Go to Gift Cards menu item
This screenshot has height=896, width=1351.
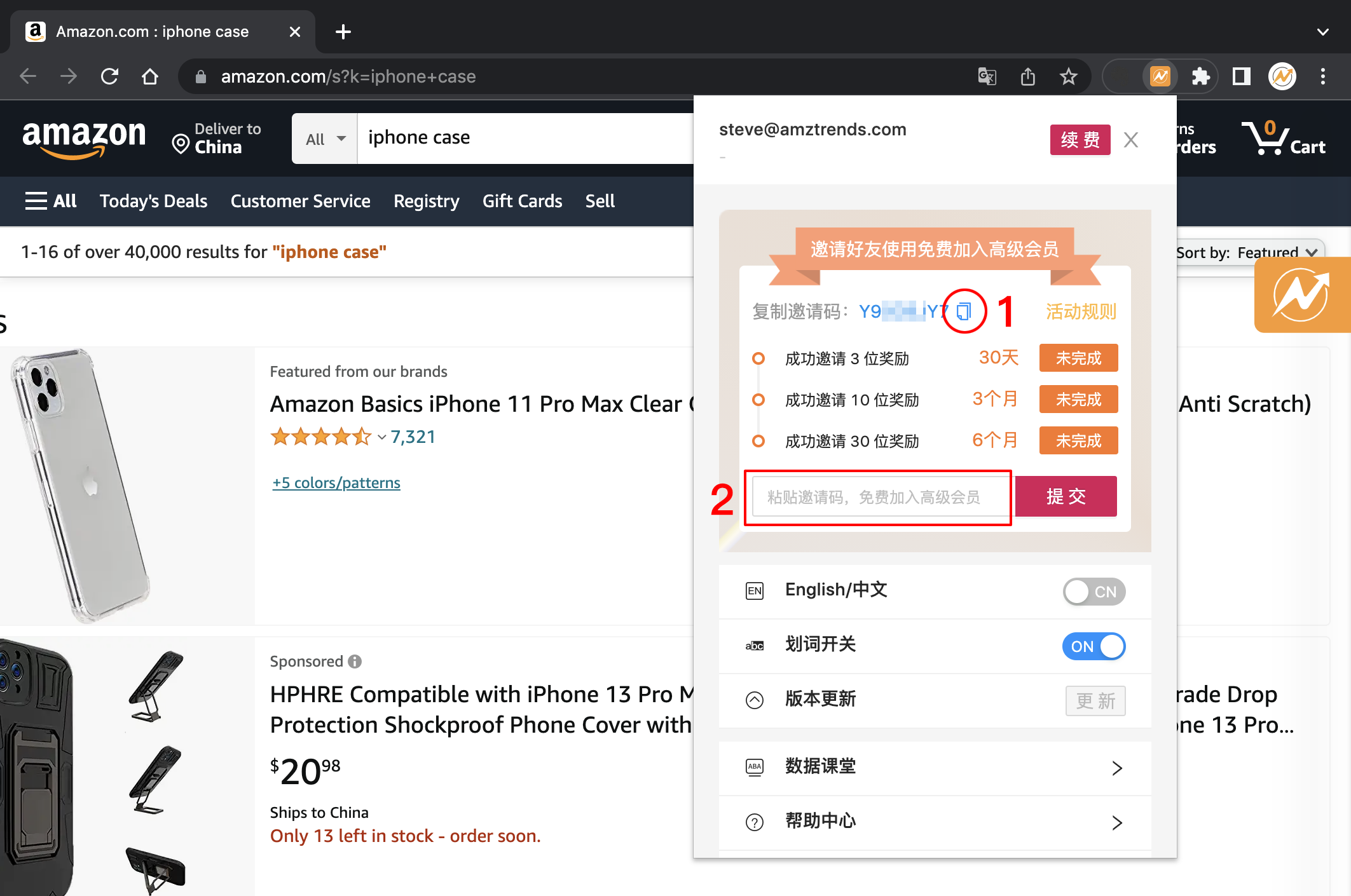tap(522, 201)
